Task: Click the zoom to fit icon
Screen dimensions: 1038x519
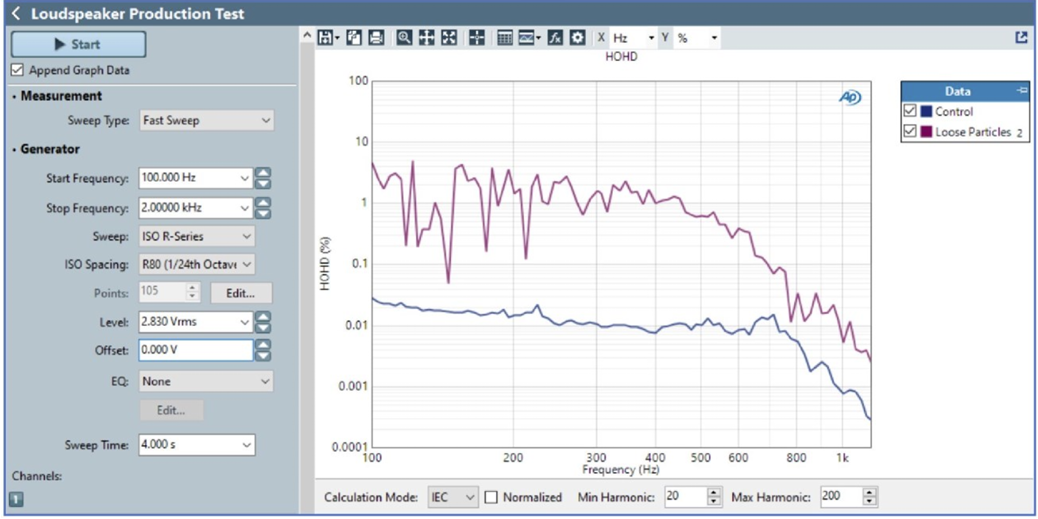Action: (449, 38)
